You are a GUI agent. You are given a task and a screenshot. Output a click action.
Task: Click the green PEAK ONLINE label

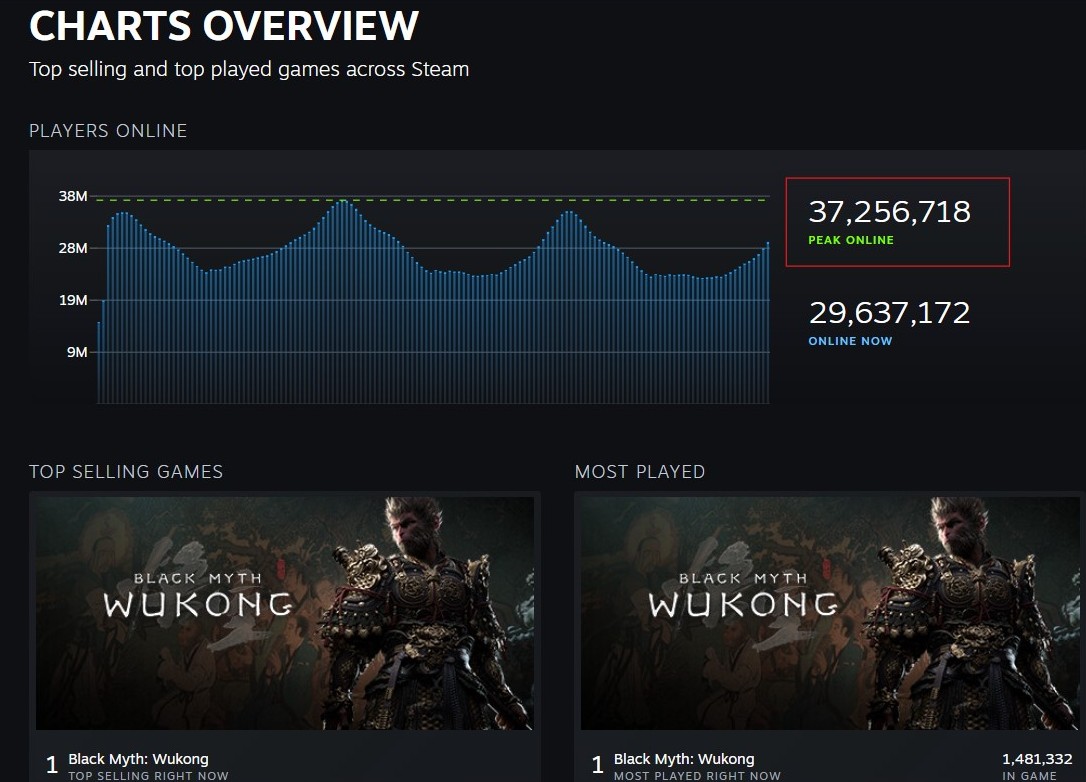coord(851,241)
